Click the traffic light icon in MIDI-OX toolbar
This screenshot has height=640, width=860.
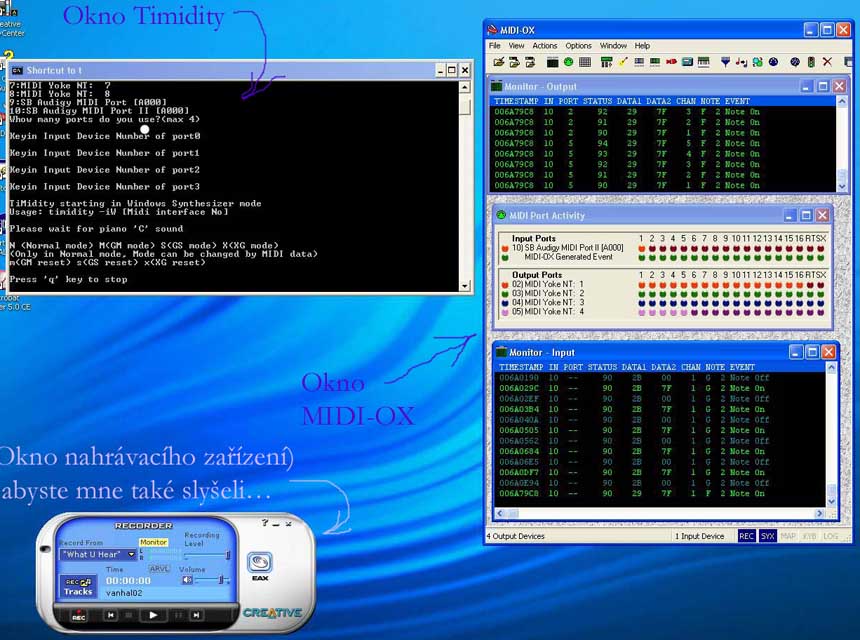click(811, 62)
